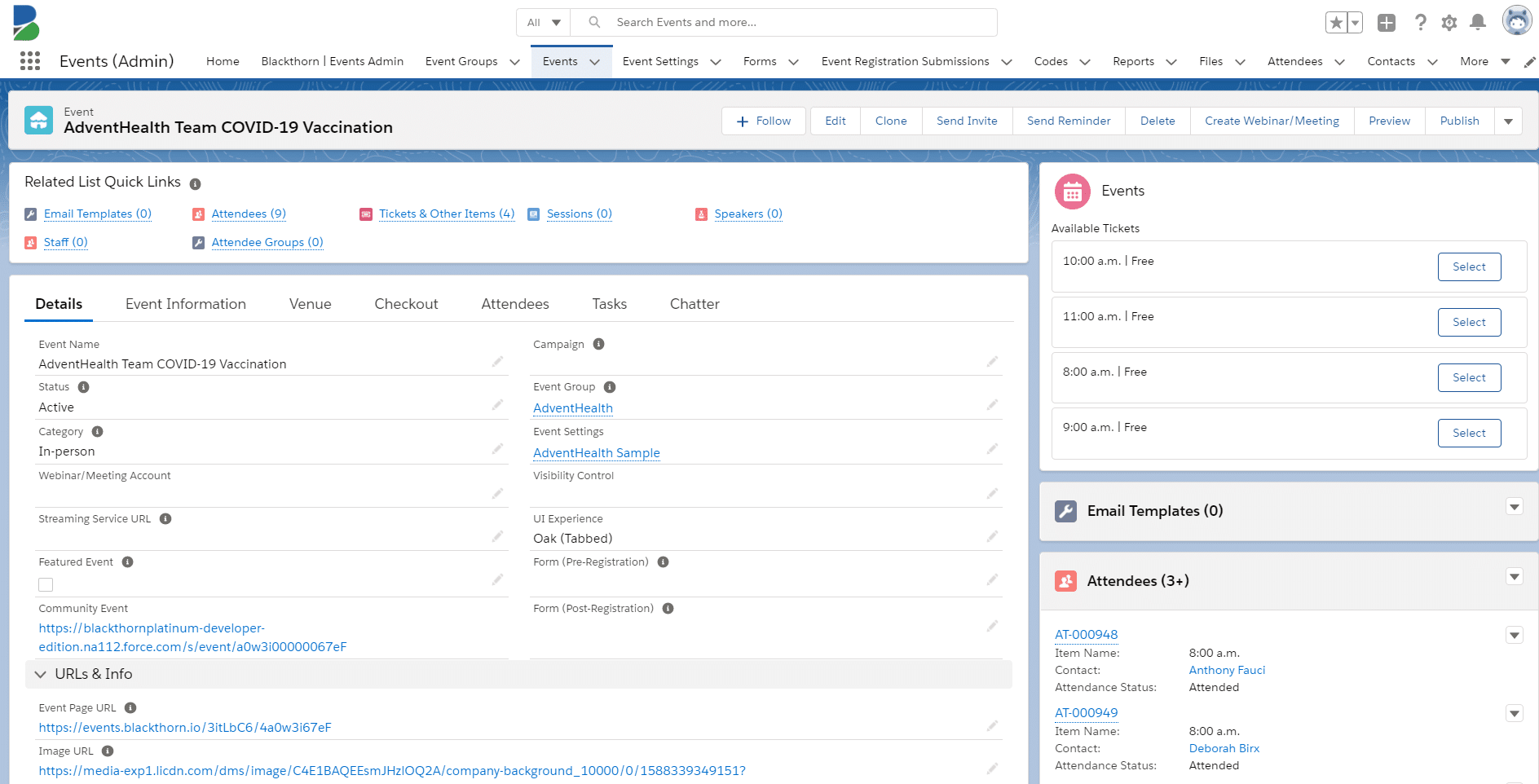The width and height of the screenshot is (1539, 784).
Task: Open the Help question mark icon
Action: 1421,23
